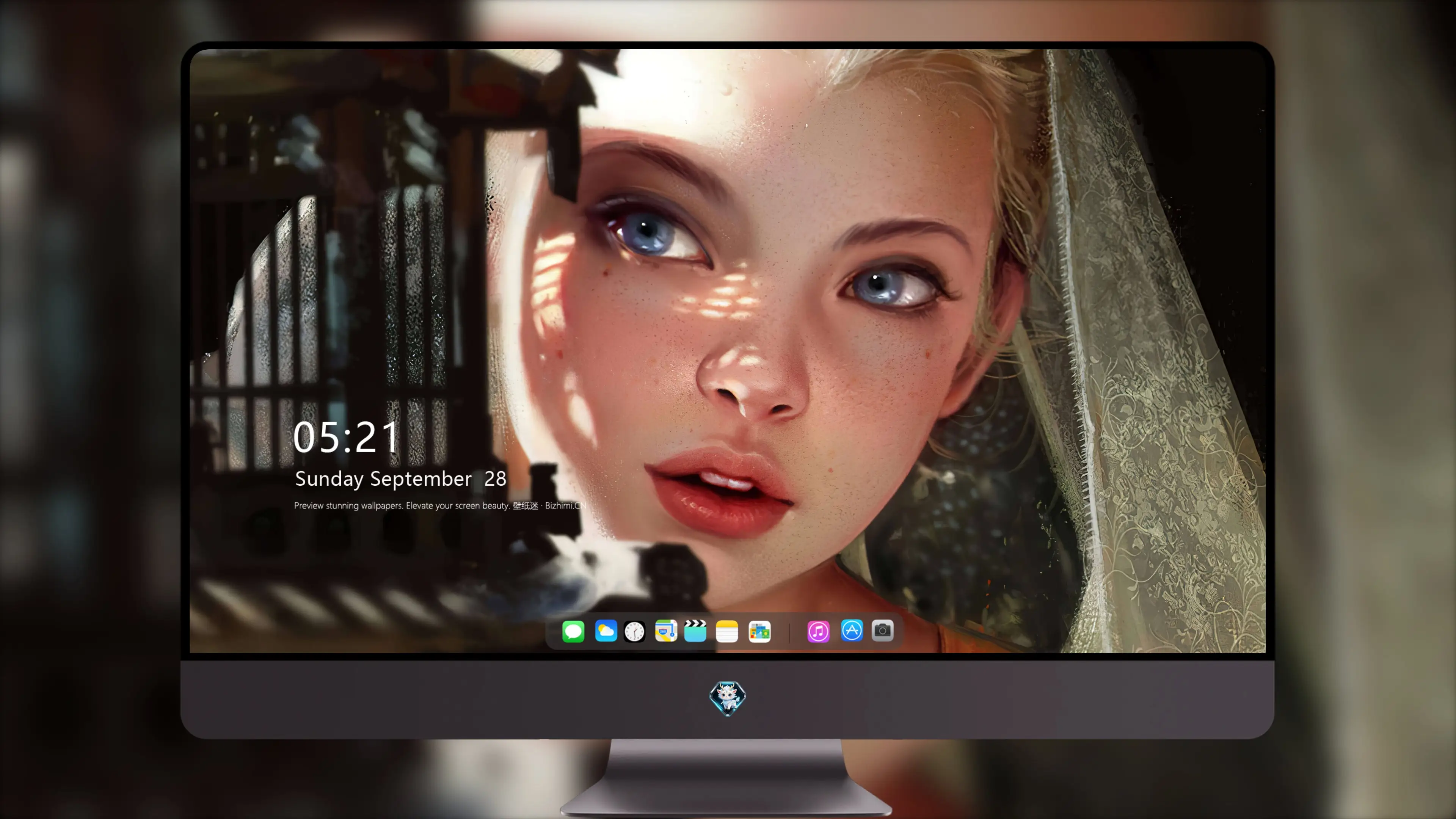This screenshot has width=1456, height=819.
Task: Open the Newsstand magazines icon
Action: coord(759,631)
